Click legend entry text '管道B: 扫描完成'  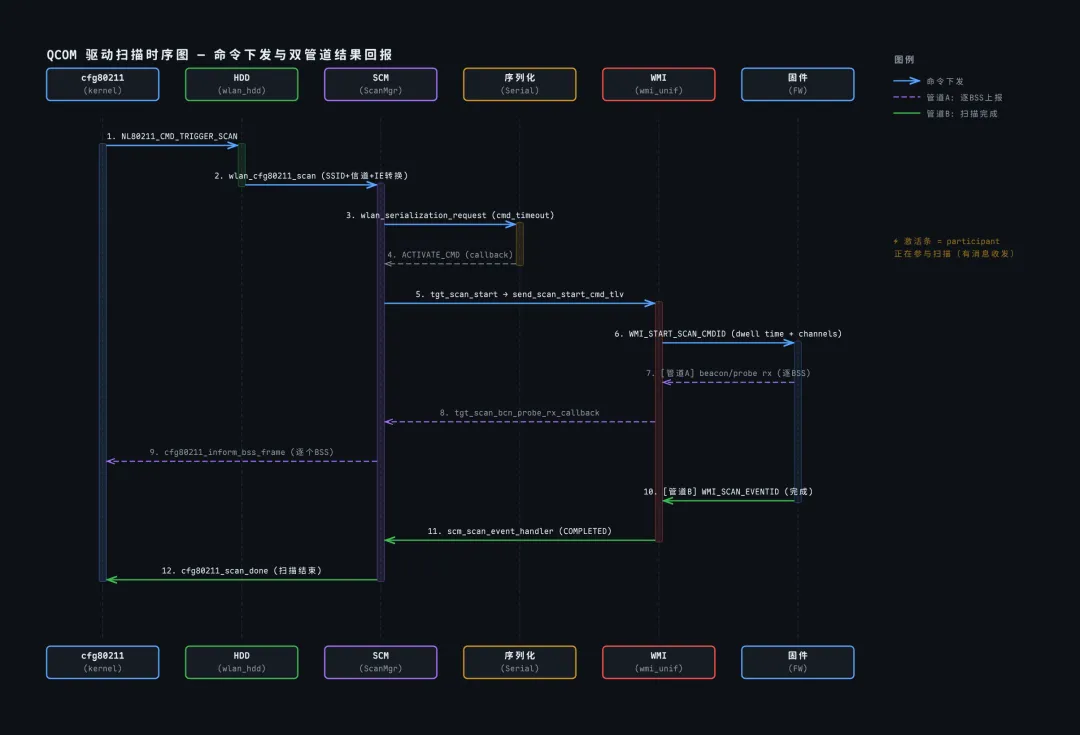pos(962,114)
